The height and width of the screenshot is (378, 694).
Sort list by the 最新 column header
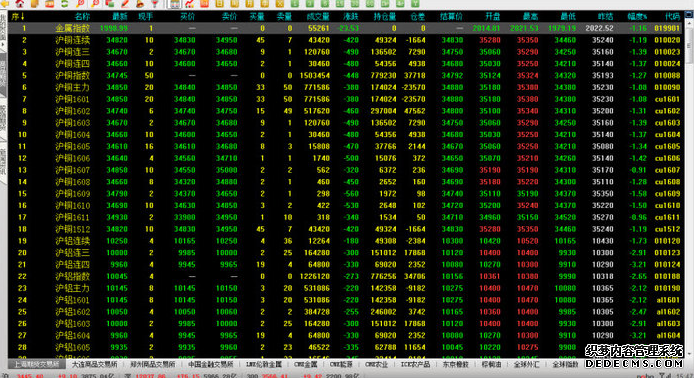coord(120,16)
